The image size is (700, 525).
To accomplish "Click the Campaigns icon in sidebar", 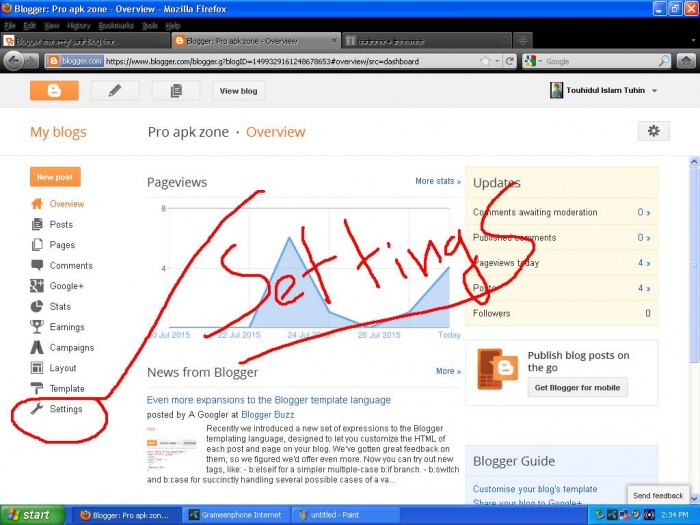I will (x=37, y=347).
